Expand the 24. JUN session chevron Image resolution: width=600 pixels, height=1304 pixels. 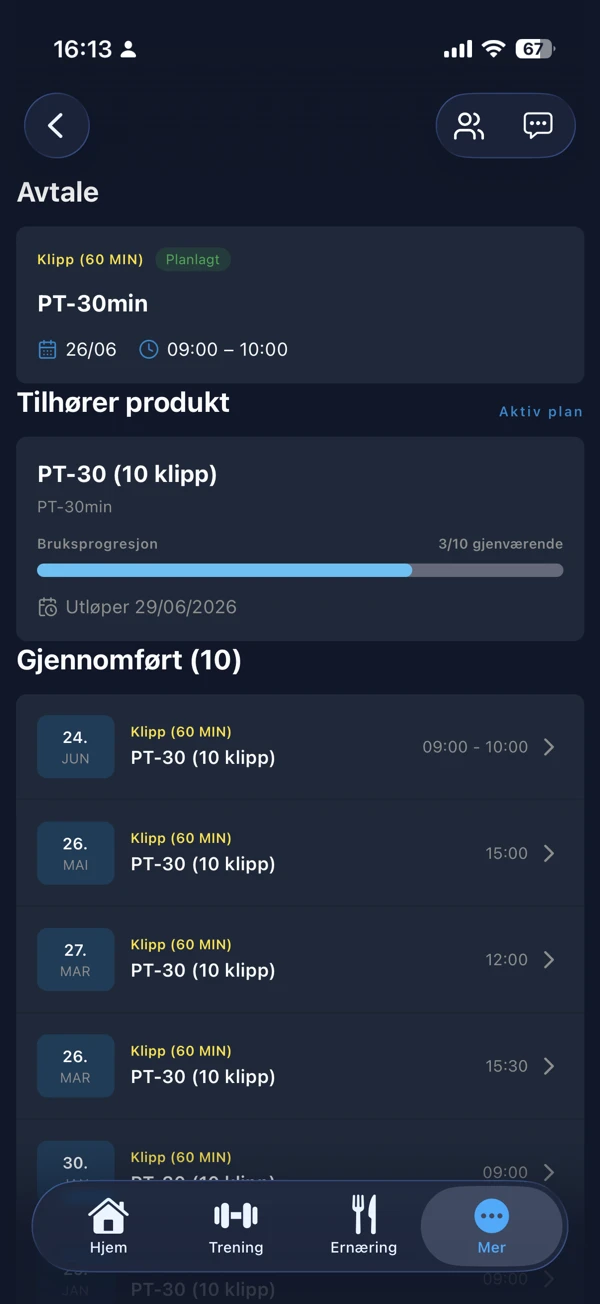[549, 747]
